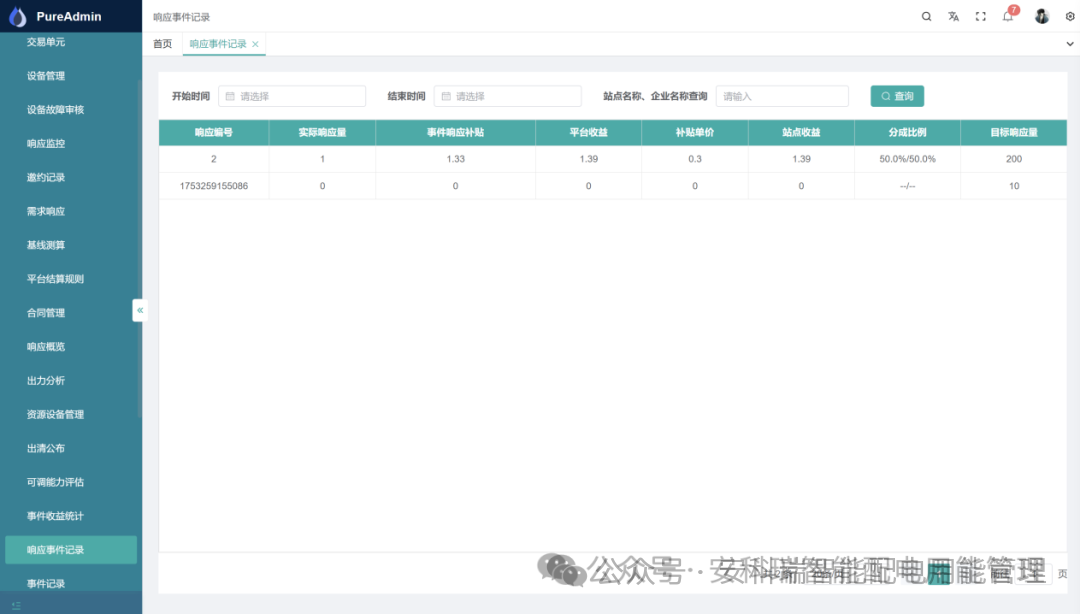Open the notification bell with badge 7

coord(1007,16)
